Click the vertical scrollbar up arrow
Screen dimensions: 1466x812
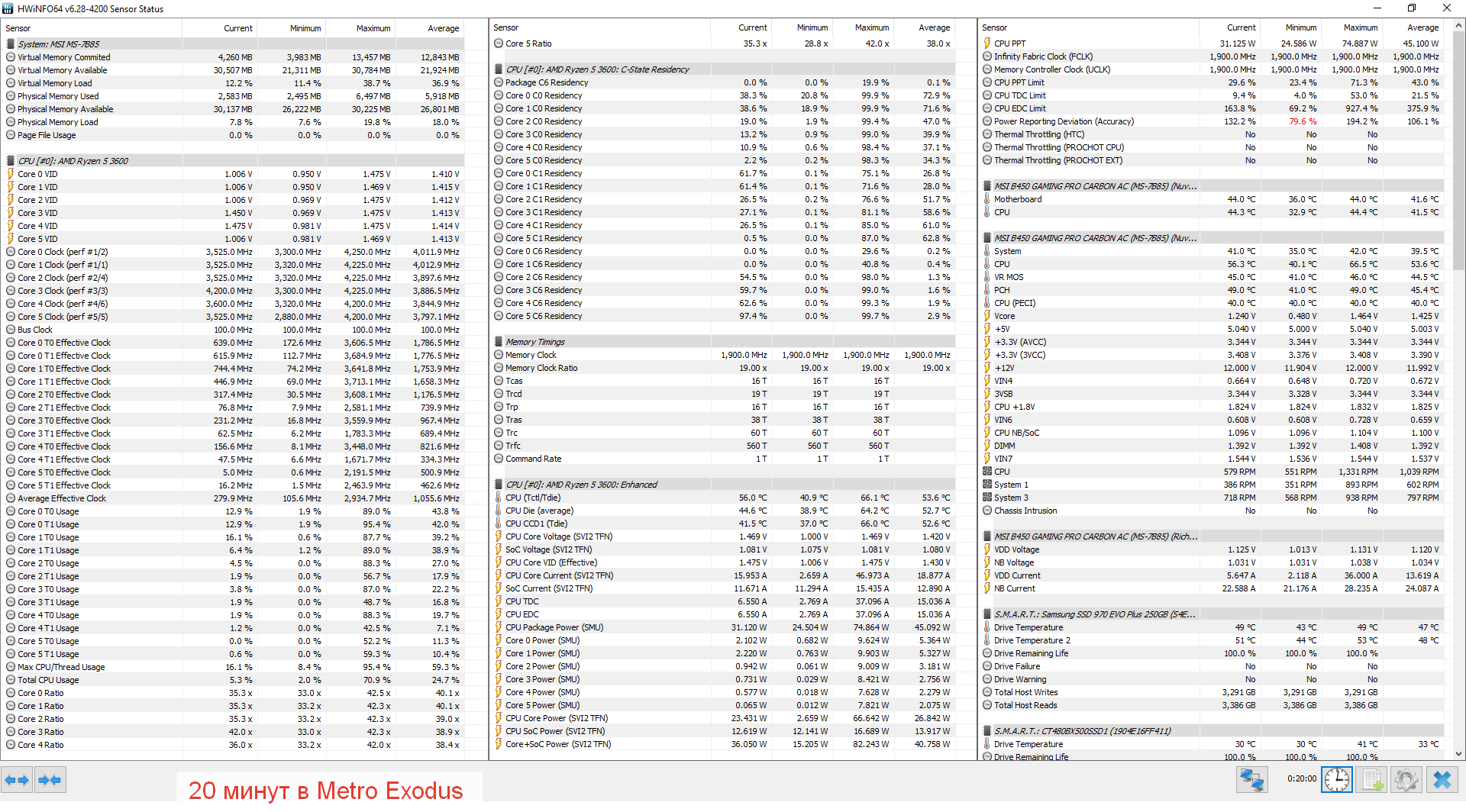pos(1459,25)
